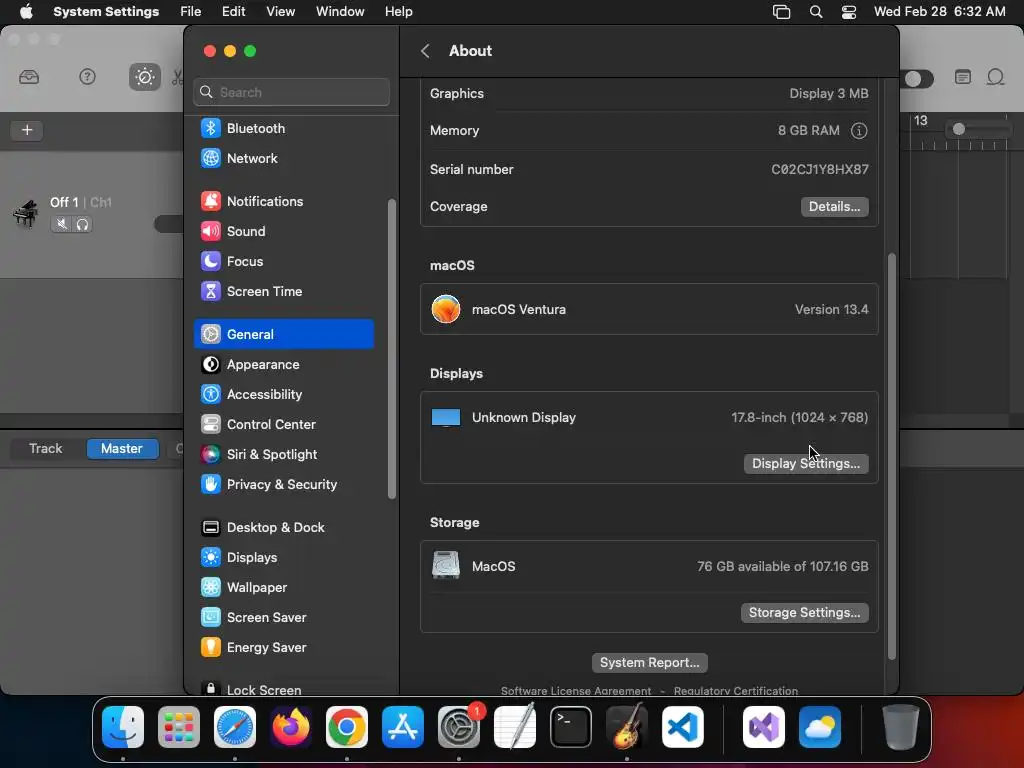Click GarageBand Quick Help question icon
Image resolution: width=1024 pixels, height=768 pixels.
click(x=87, y=77)
